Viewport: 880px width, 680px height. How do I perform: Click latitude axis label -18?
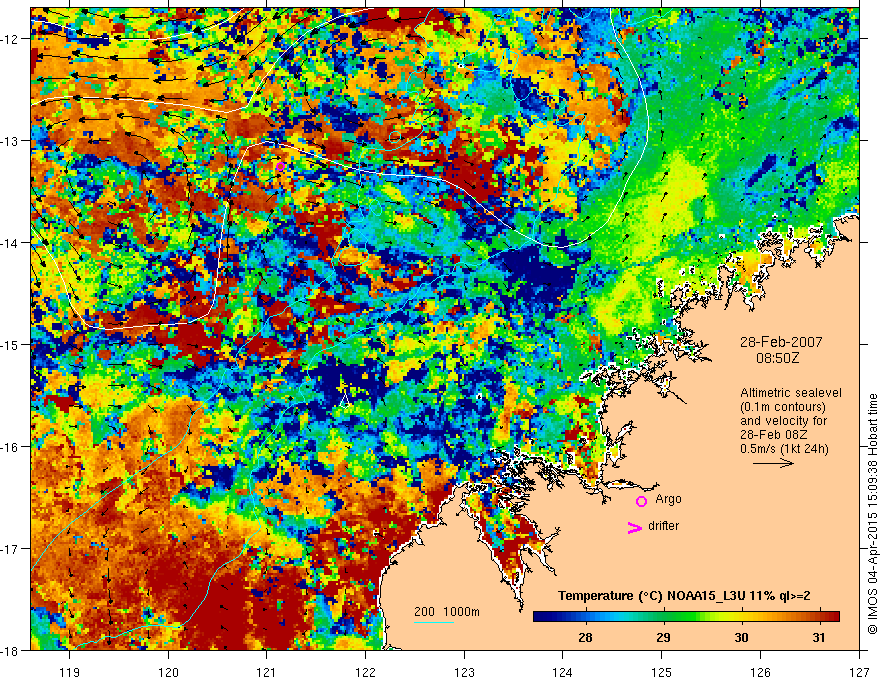(x=10, y=651)
